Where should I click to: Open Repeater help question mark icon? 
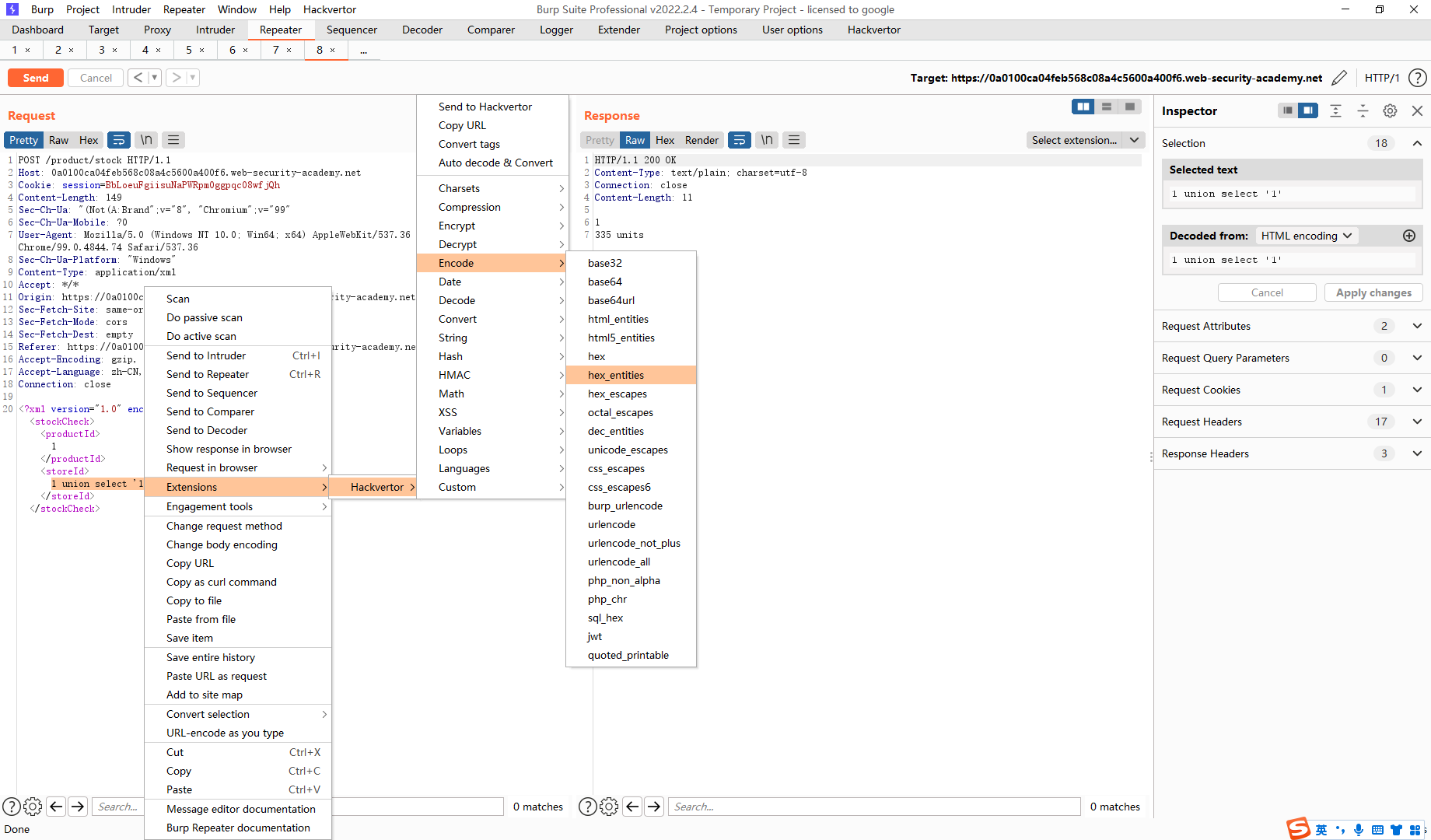pyautogui.click(x=1418, y=78)
